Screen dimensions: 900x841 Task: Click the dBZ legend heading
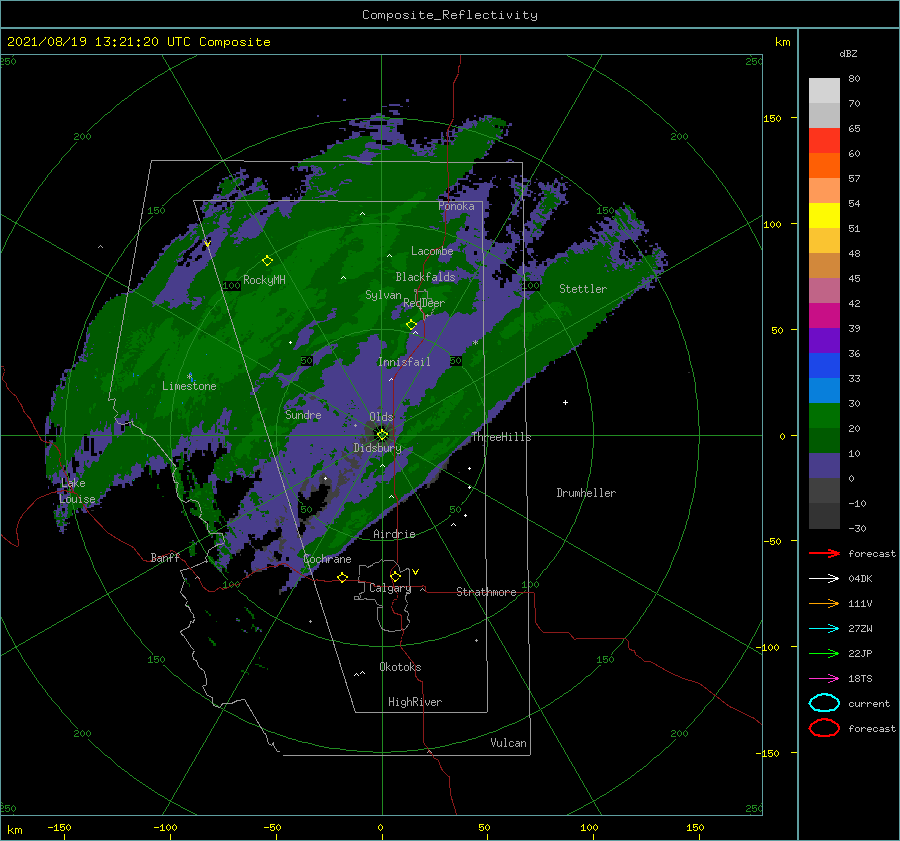(848, 53)
